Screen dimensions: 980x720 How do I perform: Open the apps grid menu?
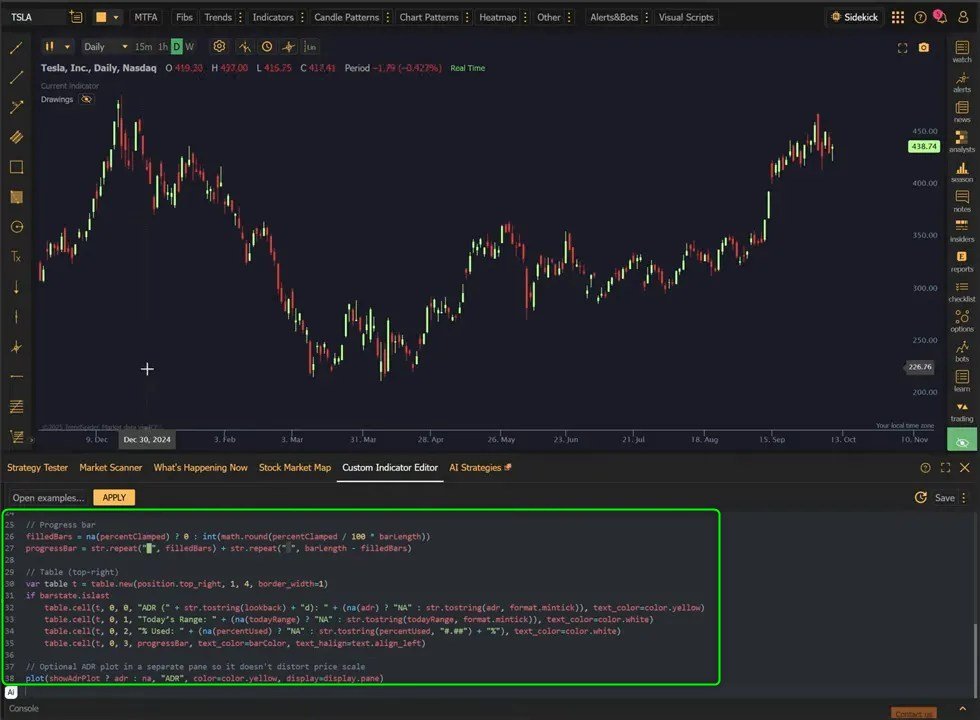pyautogui.click(x=898, y=18)
